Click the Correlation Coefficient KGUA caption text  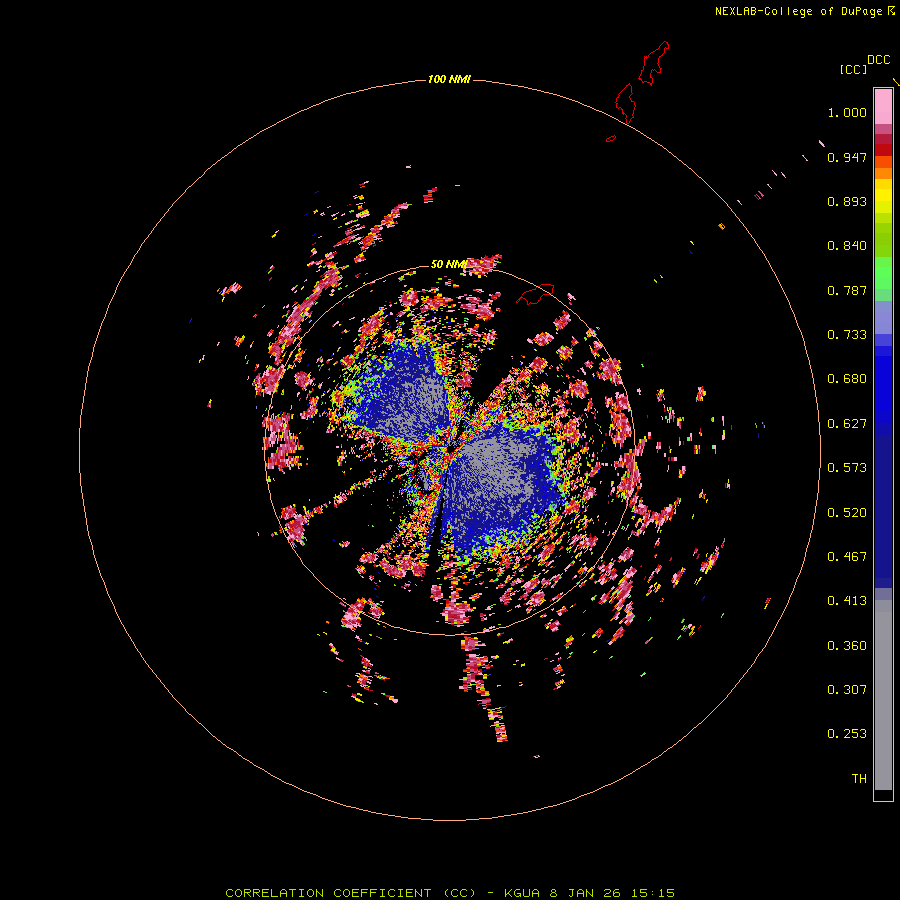coord(450,893)
